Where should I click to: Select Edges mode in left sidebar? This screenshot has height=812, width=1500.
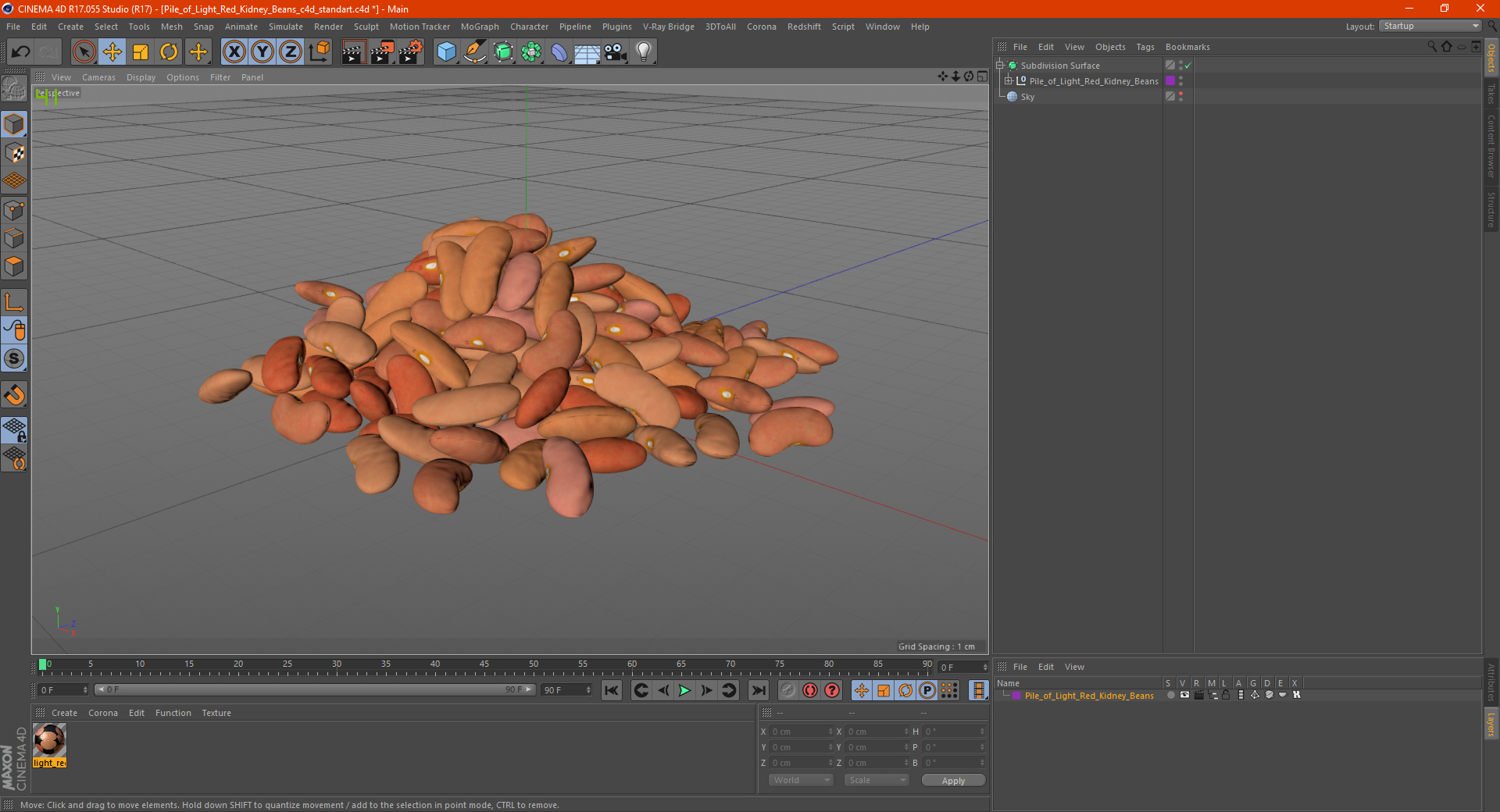14,238
